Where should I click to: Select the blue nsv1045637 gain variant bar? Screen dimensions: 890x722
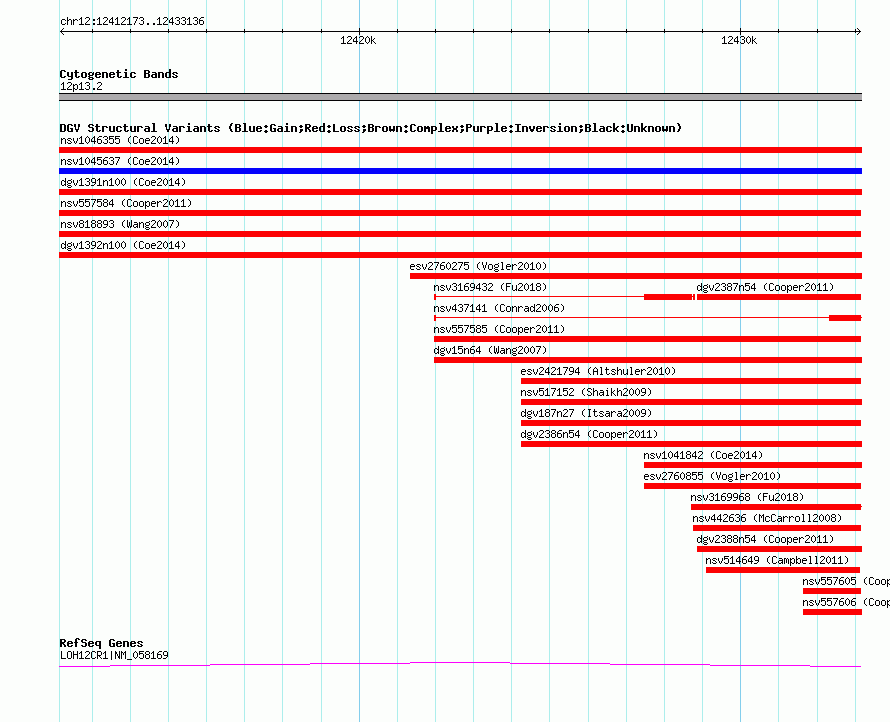pos(460,171)
